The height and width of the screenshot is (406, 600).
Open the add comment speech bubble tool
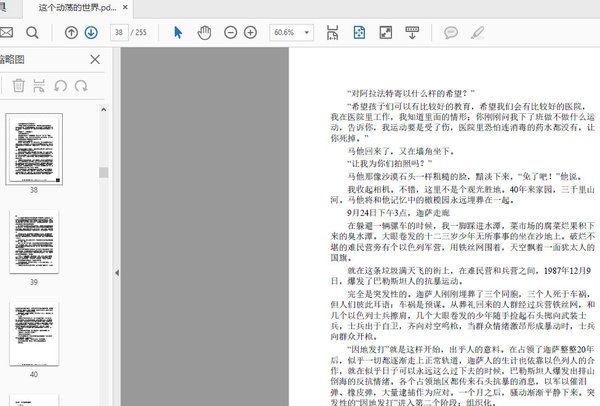pyautogui.click(x=451, y=33)
